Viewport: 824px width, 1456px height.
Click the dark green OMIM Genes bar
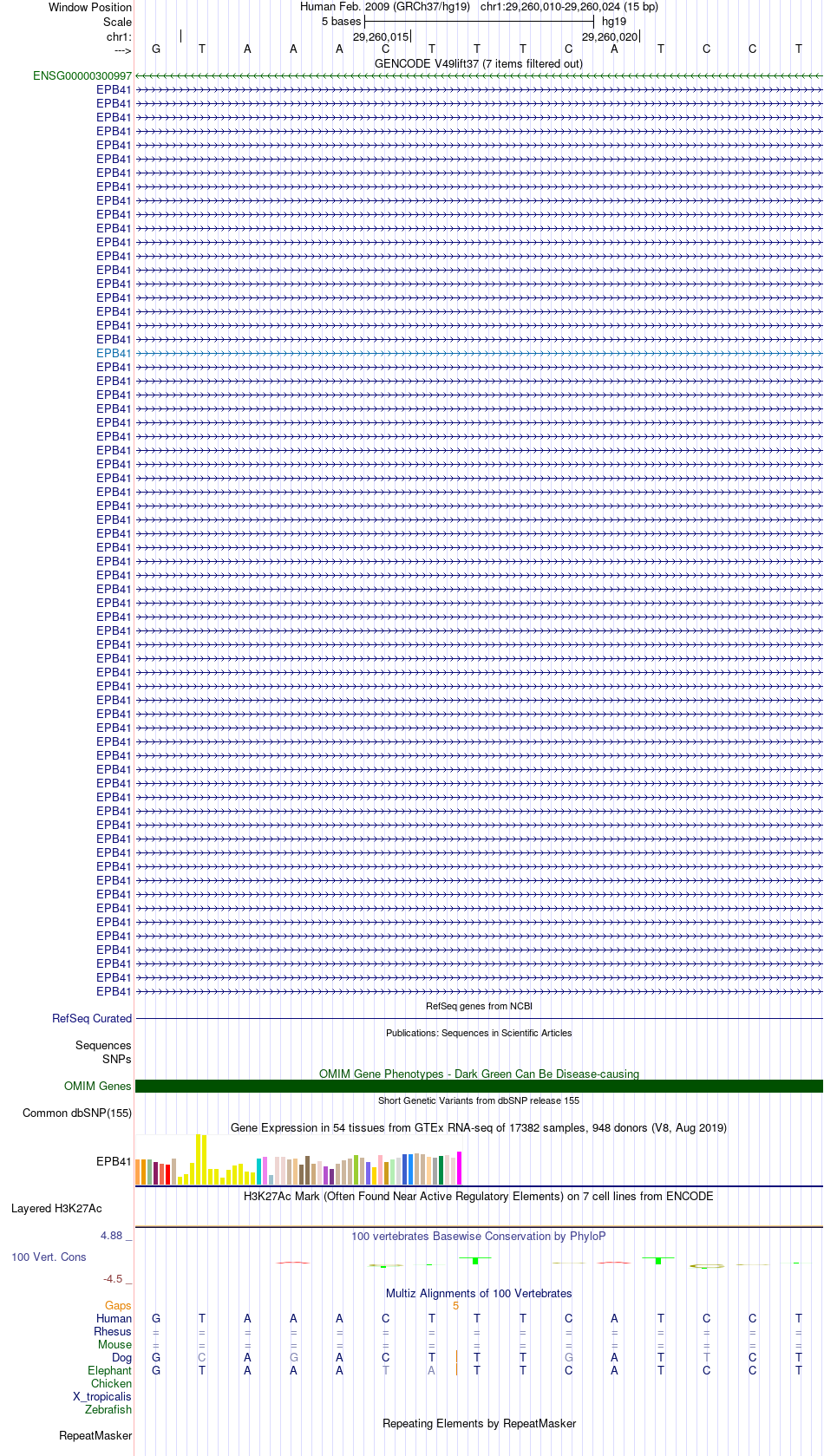click(x=479, y=1086)
